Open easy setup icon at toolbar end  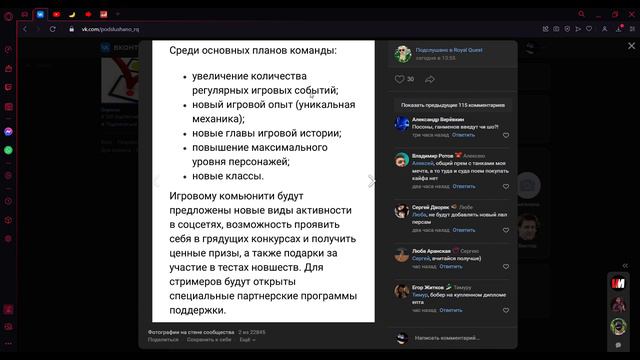[x=632, y=29]
